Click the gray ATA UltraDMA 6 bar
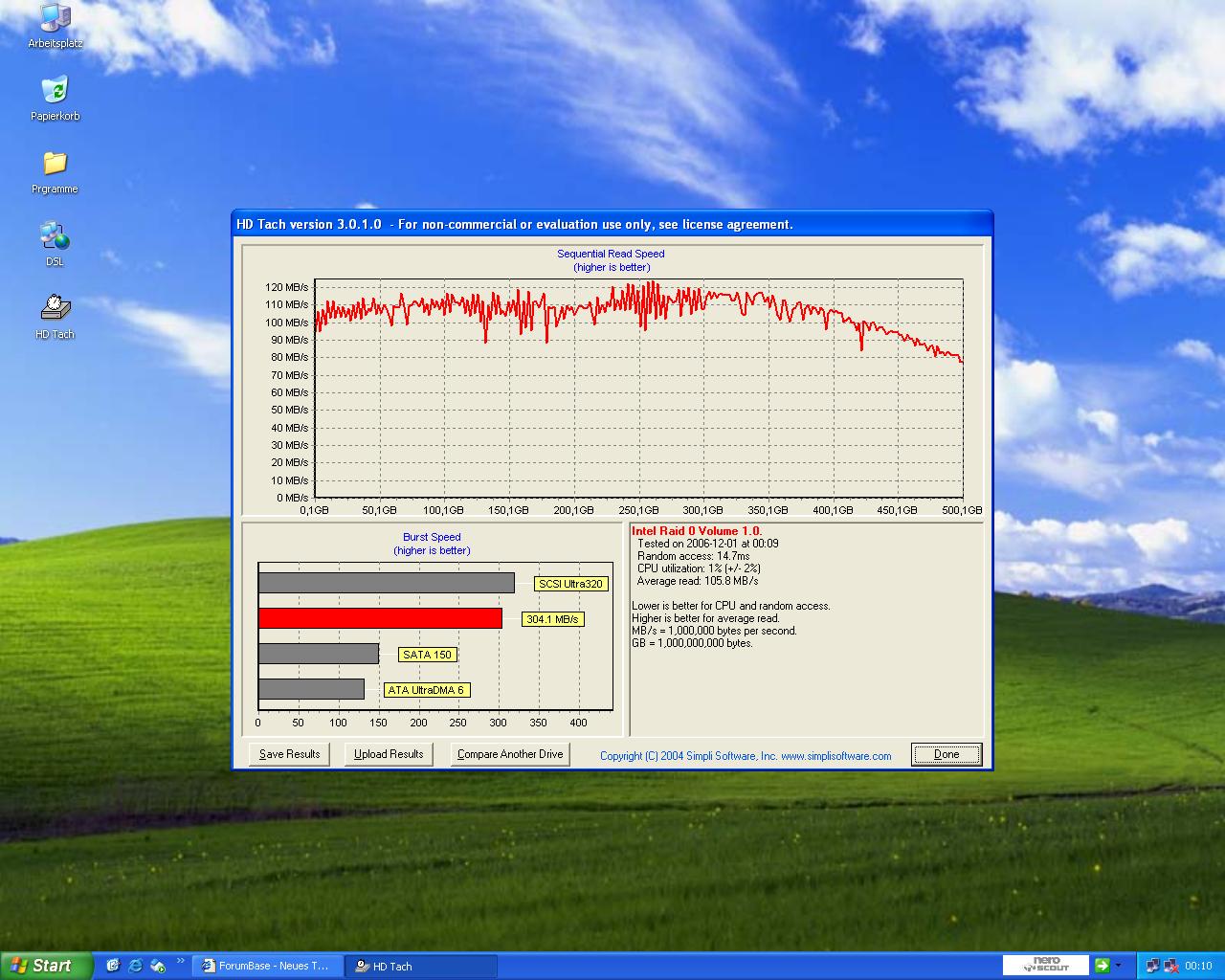This screenshot has height=980, width=1225. coord(311,689)
